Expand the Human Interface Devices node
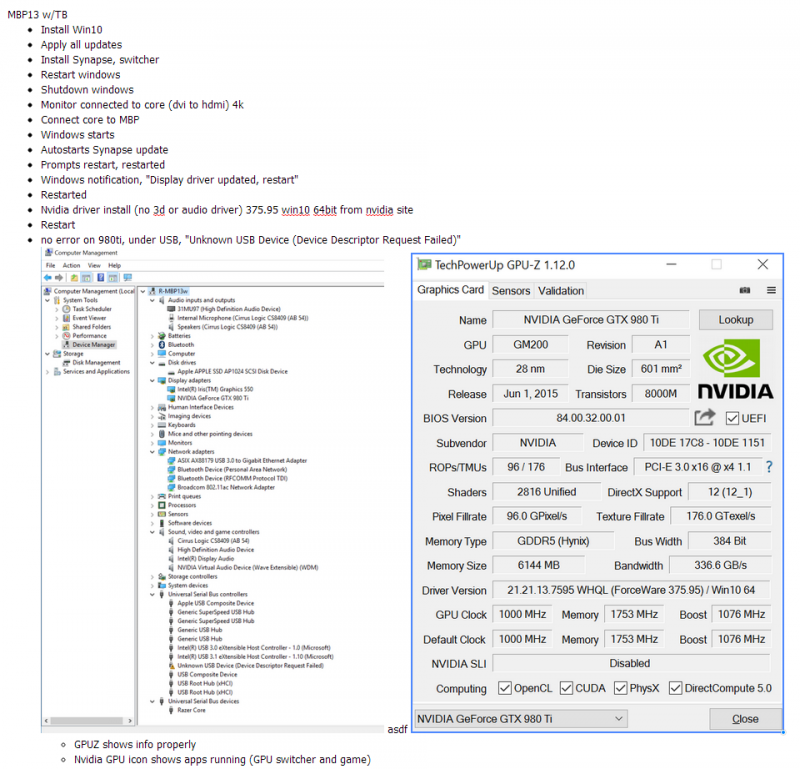 tap(152, 407)
